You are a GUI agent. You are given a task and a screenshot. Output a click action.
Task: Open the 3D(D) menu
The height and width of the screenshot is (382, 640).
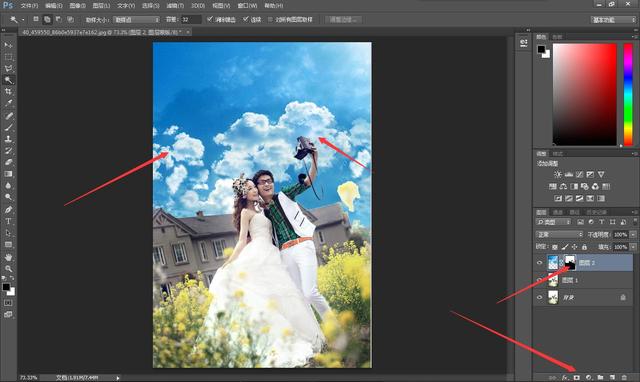[x=198, y=6]
